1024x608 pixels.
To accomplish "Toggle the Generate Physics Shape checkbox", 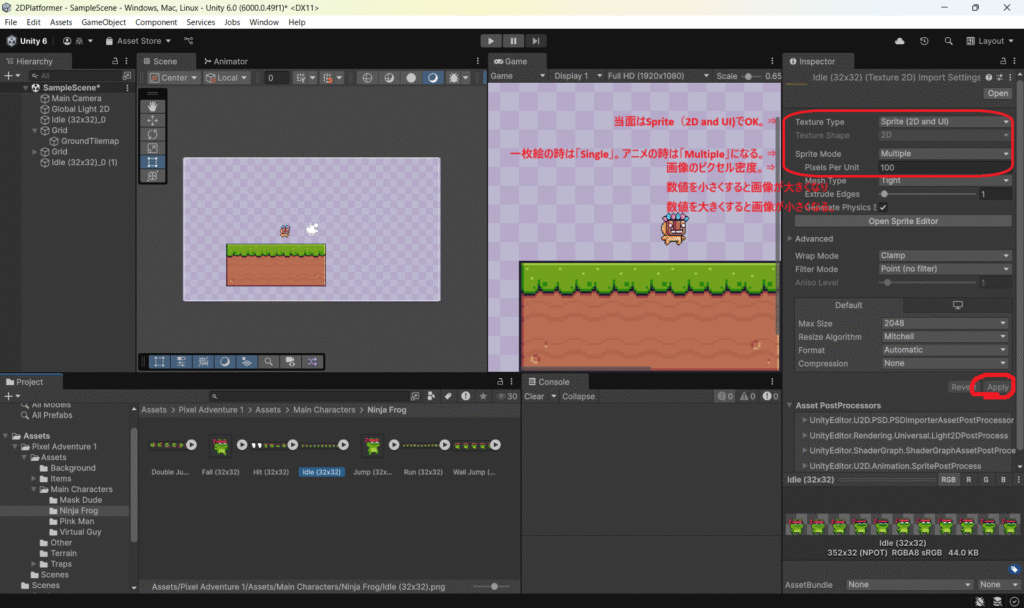I will [x=883, y=208].
